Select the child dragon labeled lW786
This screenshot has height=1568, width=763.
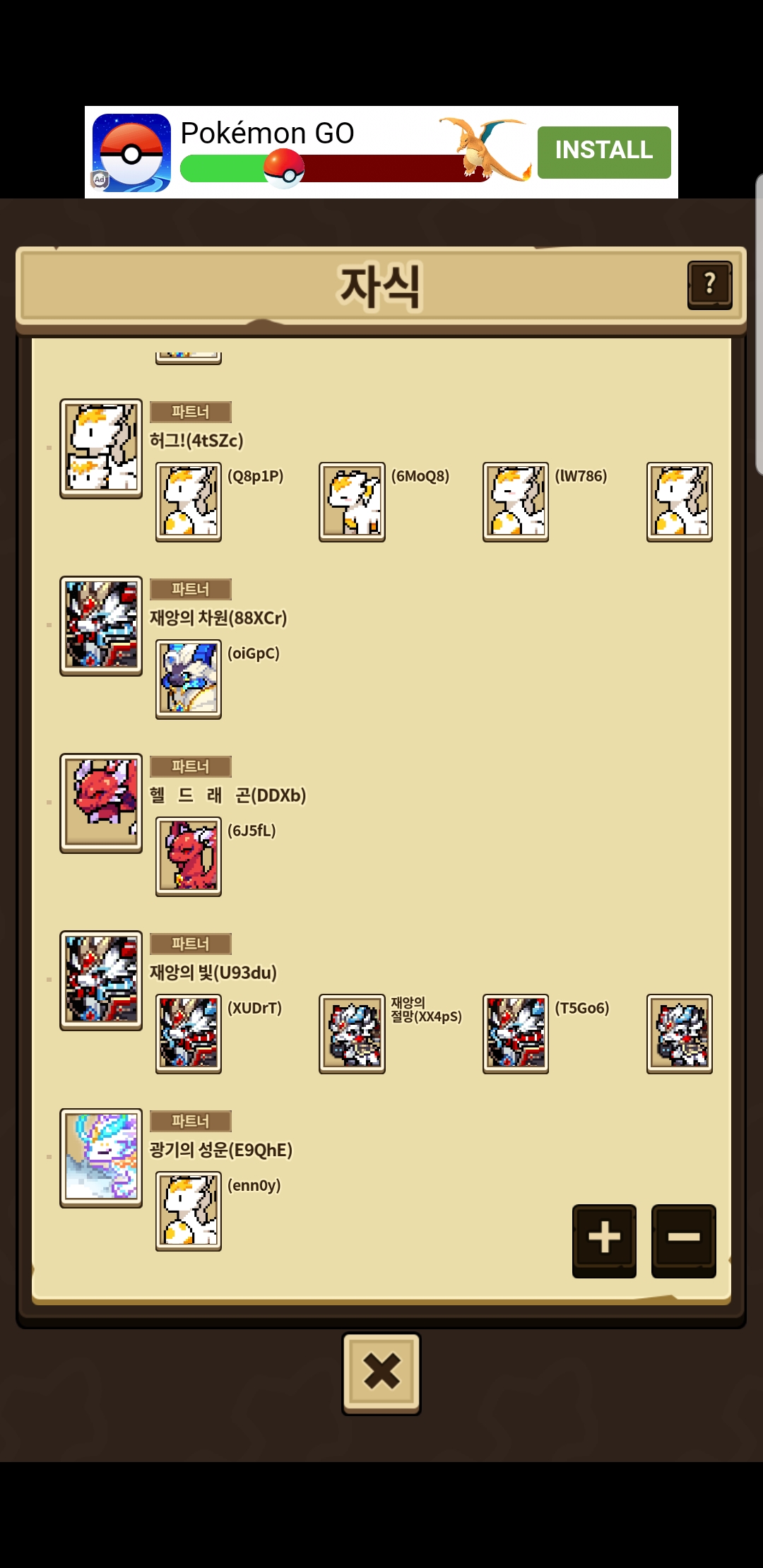(x=516, y=502)
